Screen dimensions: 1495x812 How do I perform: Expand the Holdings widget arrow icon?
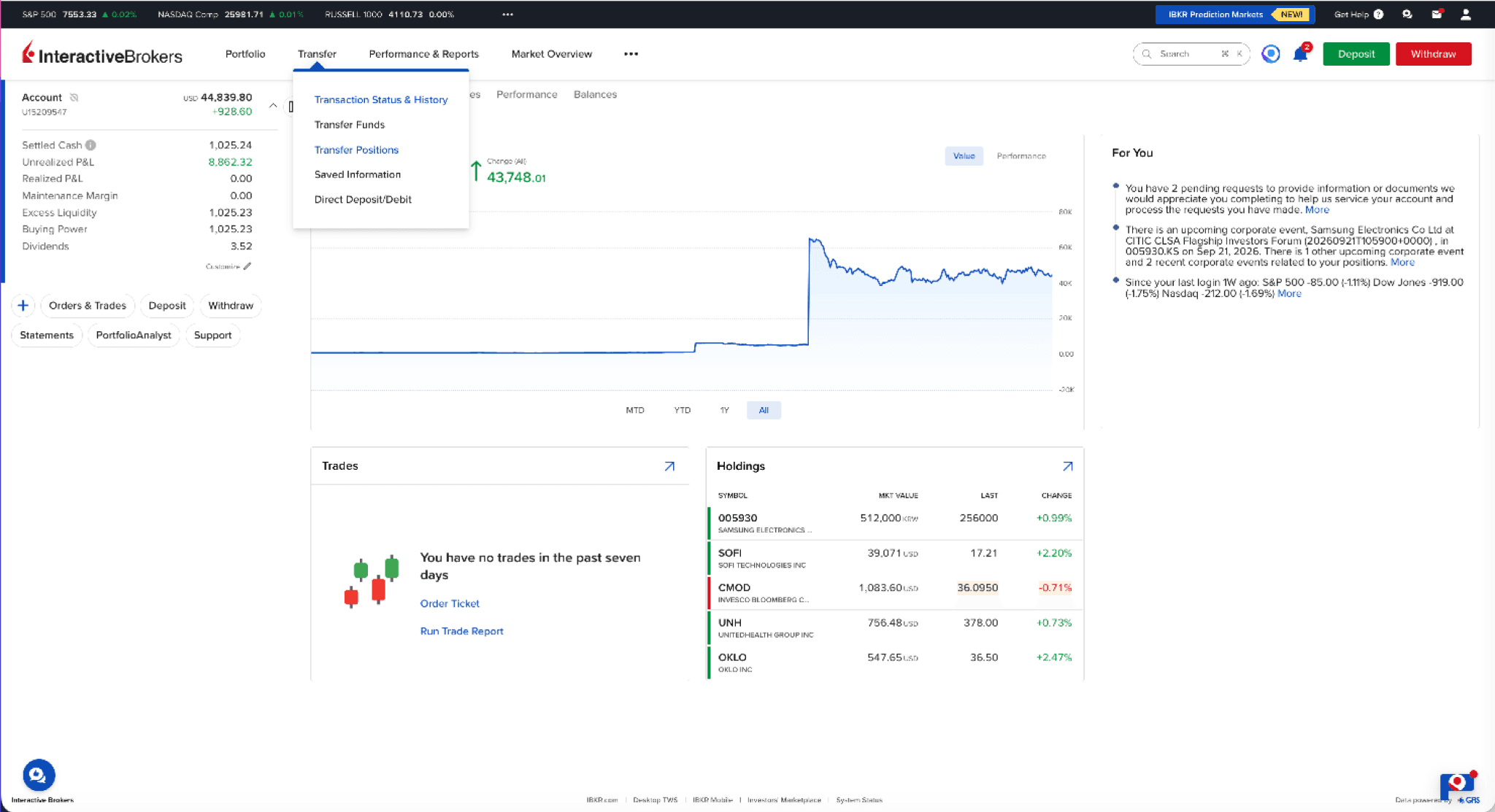(1067, 466)
